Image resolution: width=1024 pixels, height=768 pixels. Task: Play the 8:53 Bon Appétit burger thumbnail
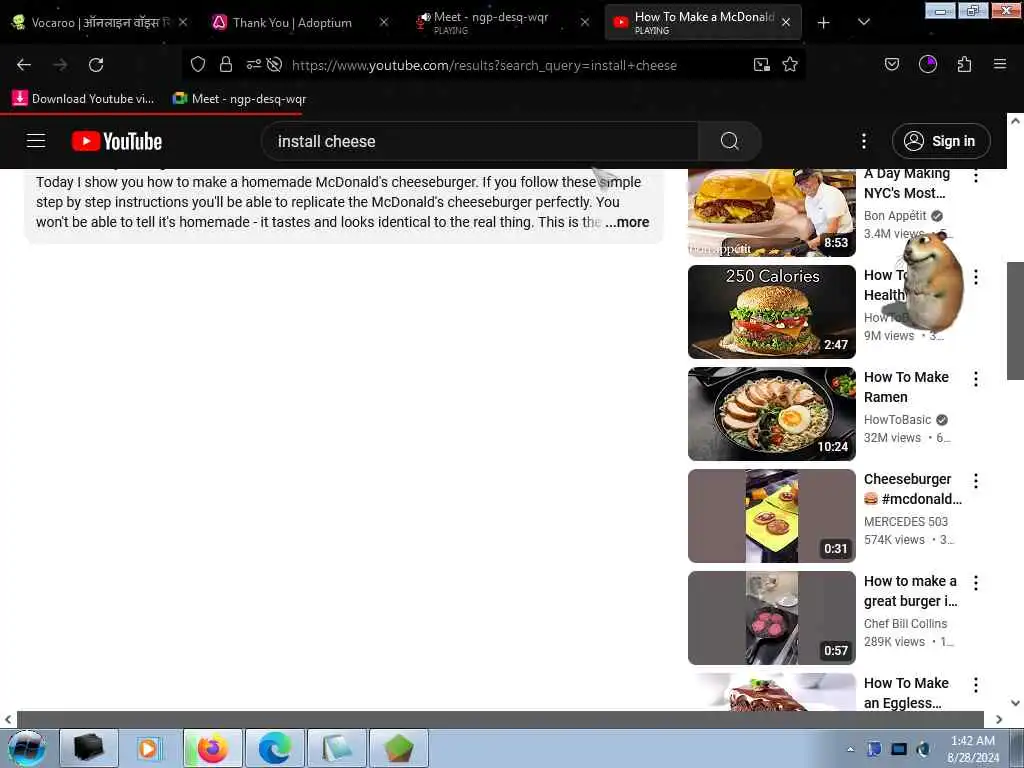point(771,212)
